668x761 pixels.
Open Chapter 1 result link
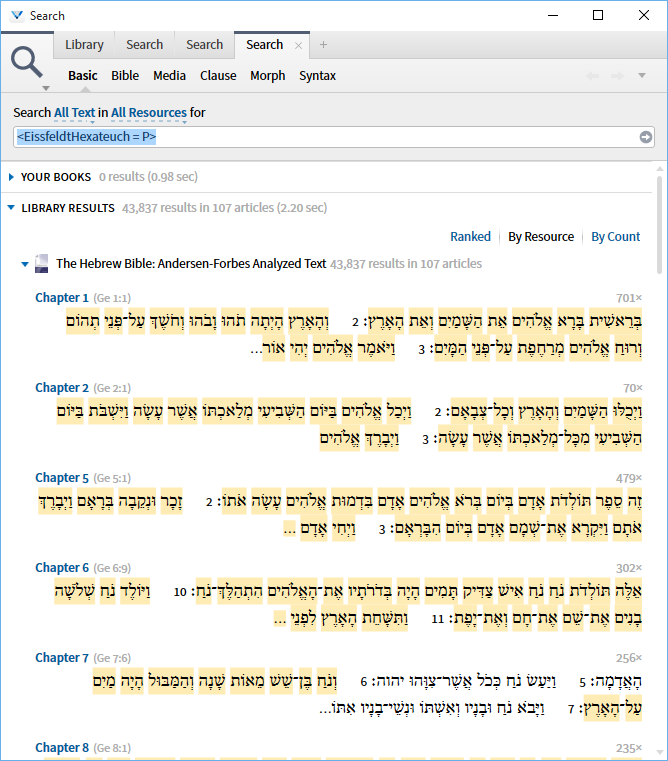coord(62,298)
